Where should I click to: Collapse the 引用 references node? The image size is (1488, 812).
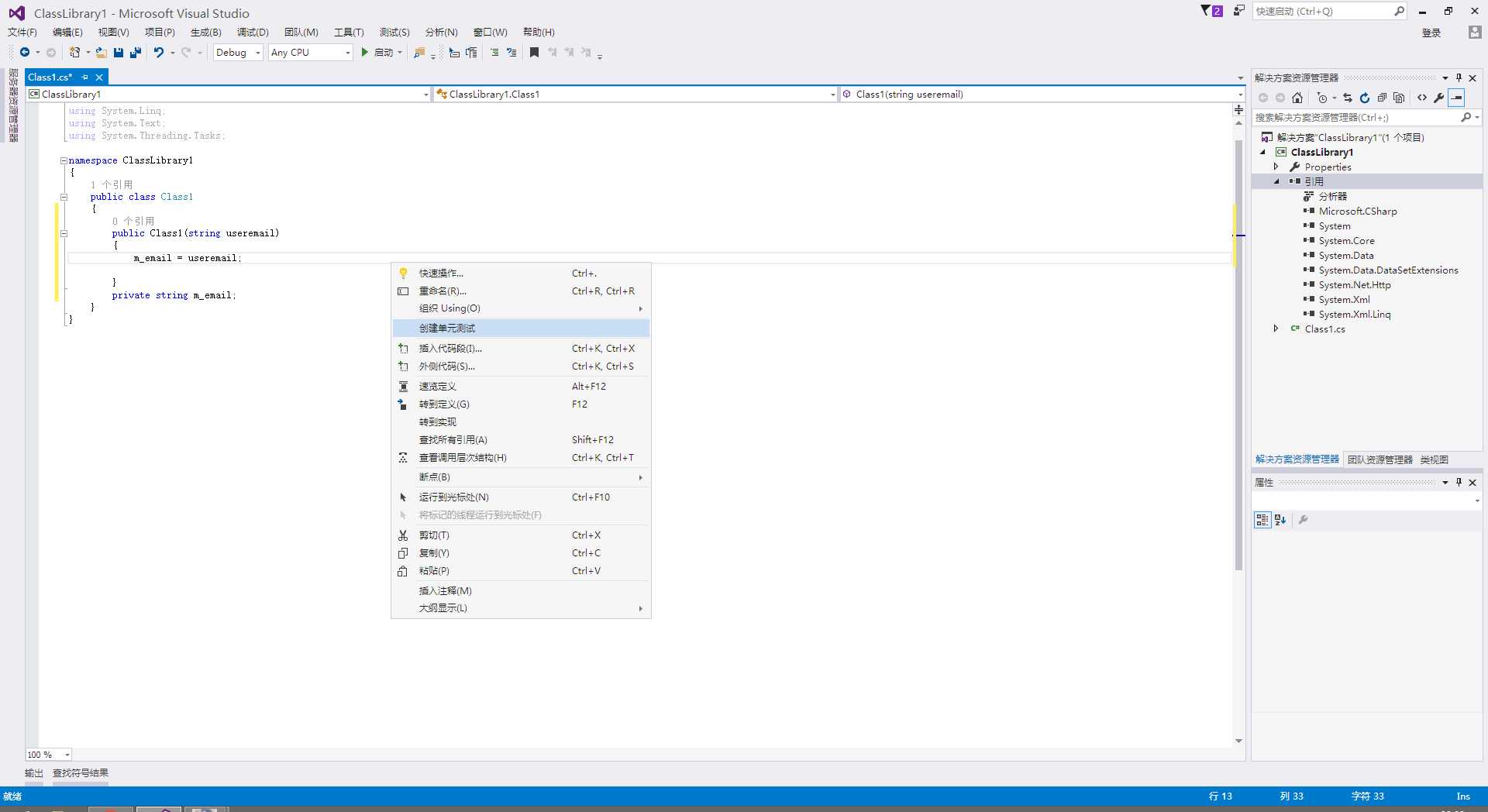pos(1276,181)
